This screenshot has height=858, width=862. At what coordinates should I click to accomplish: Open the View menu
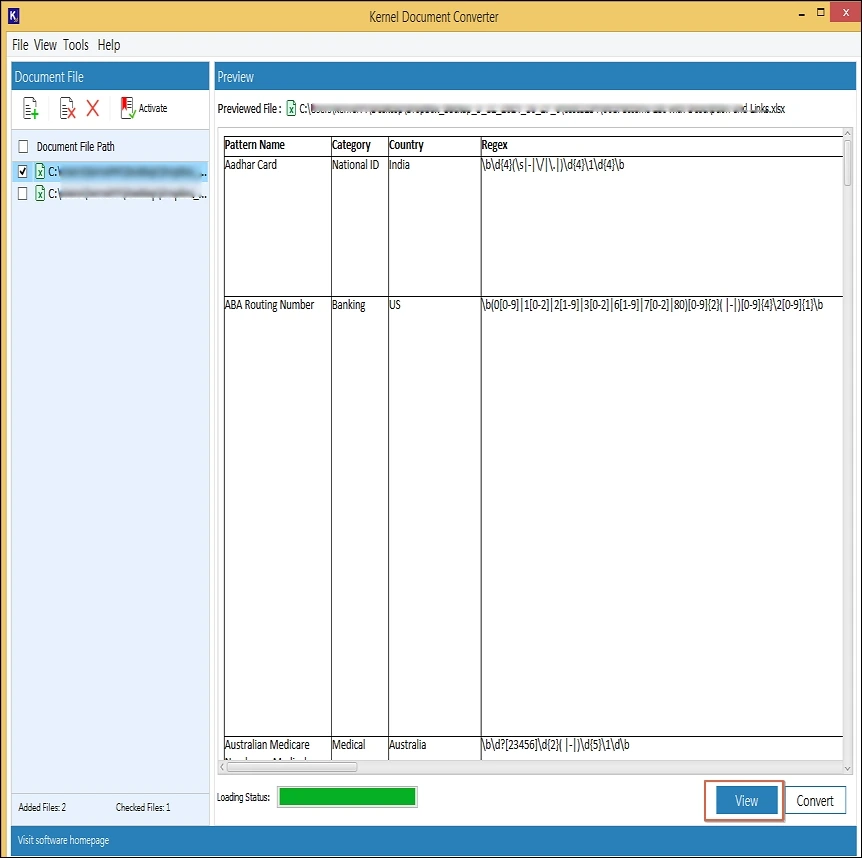[x=45, y=45]
